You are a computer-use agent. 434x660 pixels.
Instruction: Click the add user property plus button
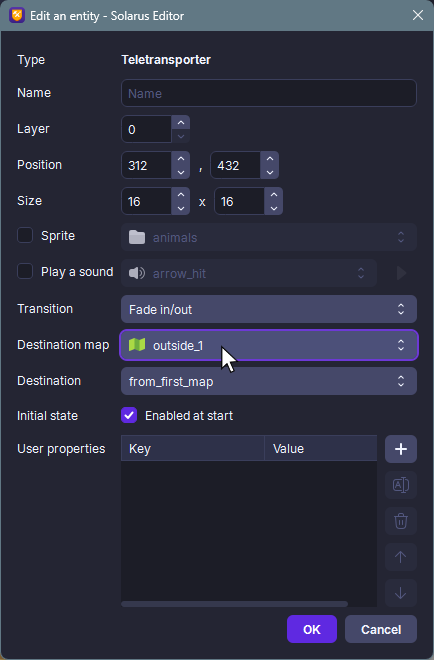click(x=401, y=449)
